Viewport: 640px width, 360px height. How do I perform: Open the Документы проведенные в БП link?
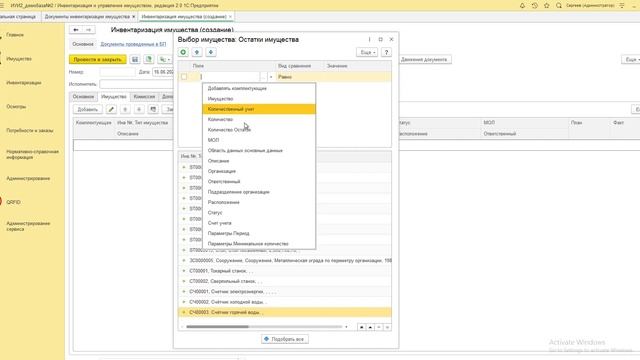point(133,44)
